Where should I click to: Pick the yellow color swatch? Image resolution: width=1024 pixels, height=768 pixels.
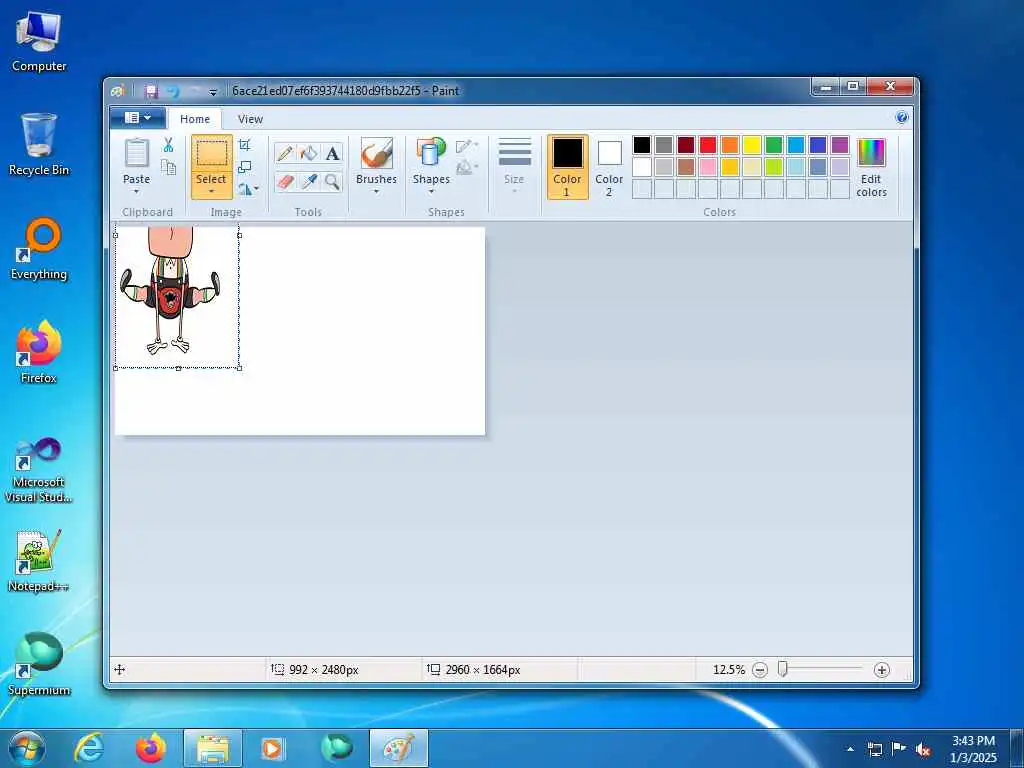pos(752,145)
